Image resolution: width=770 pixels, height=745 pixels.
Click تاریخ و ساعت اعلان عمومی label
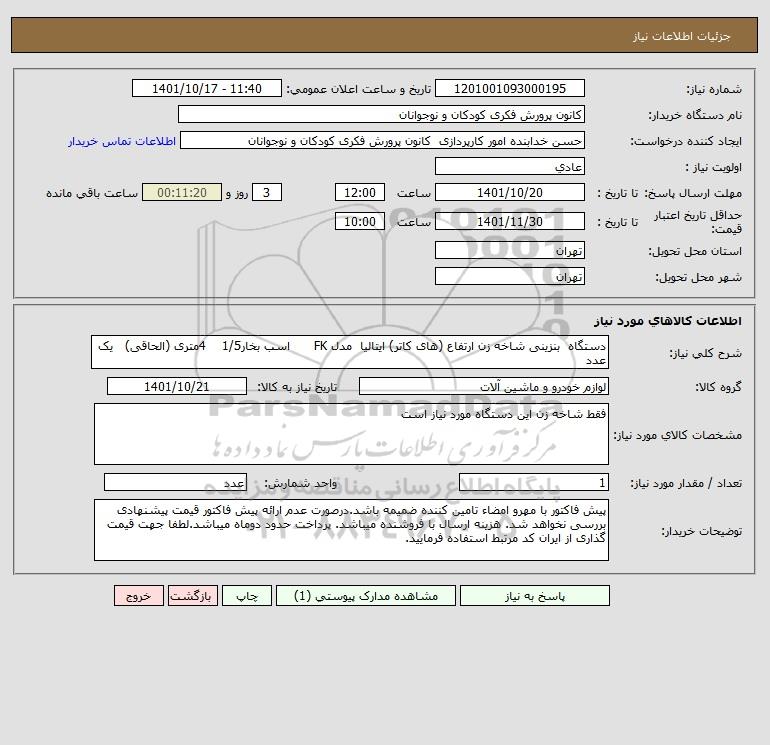point(358,89)
